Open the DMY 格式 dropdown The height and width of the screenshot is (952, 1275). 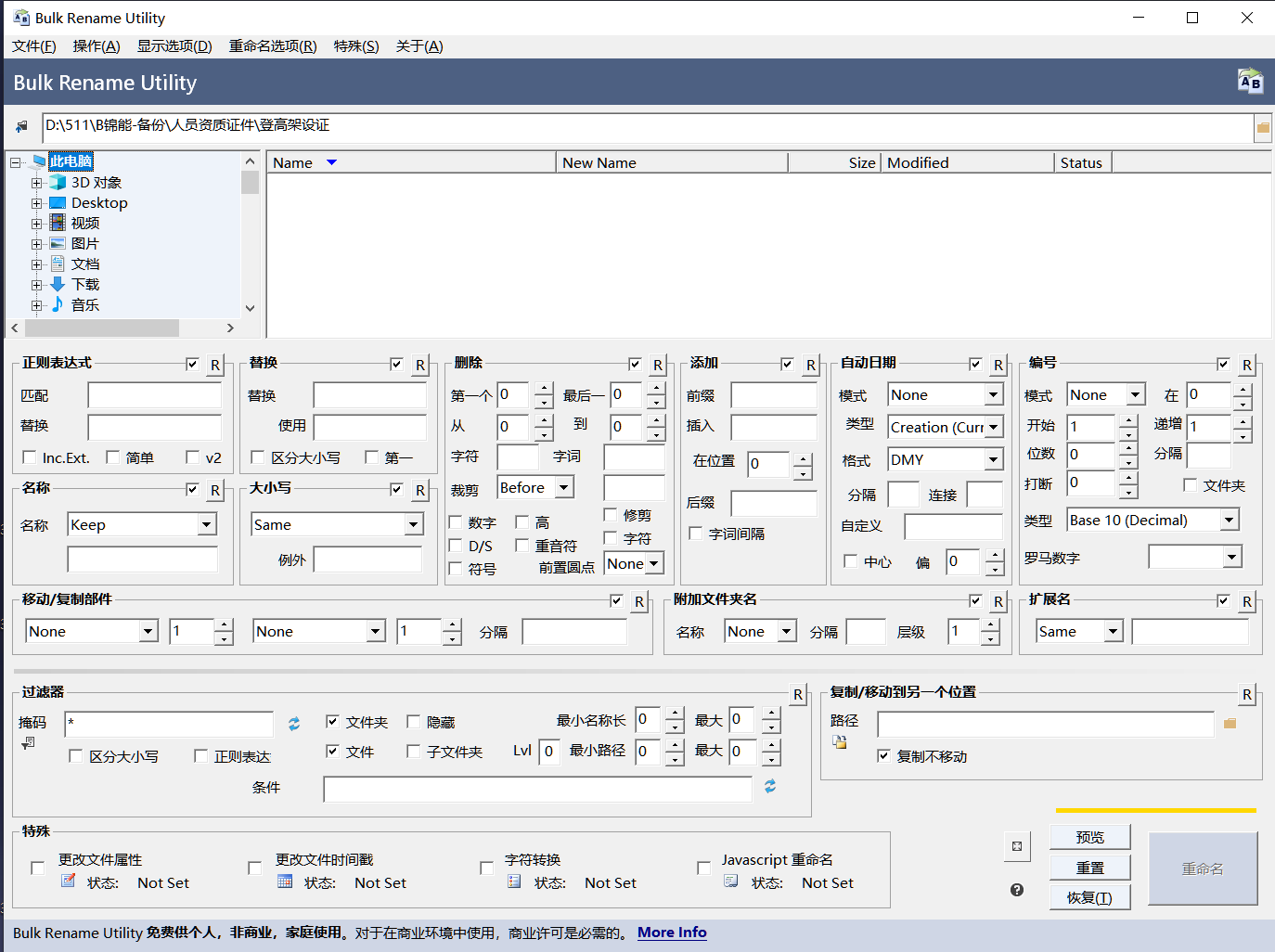[x=993, y=459]
